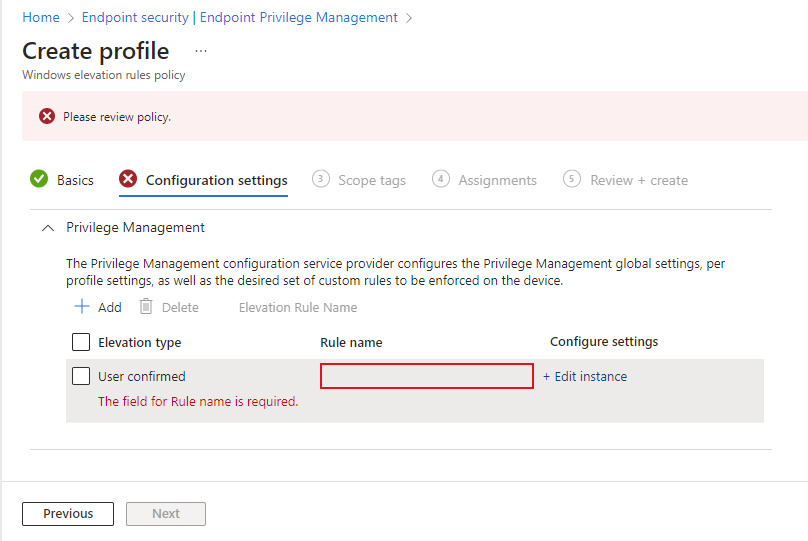
Task: Open the Review + create tab
Action: click(639, 180)
